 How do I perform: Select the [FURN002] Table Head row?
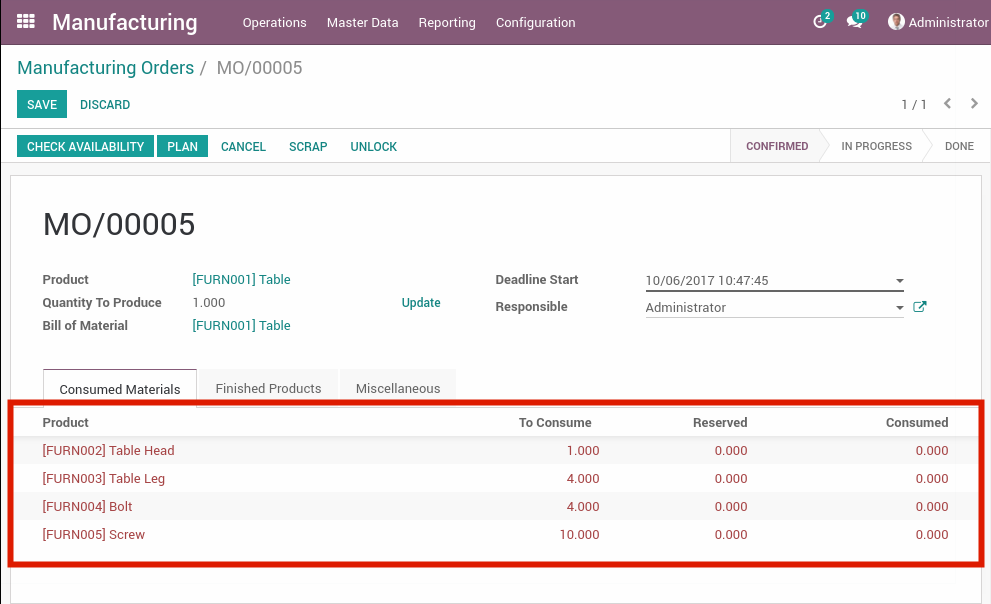496,450
